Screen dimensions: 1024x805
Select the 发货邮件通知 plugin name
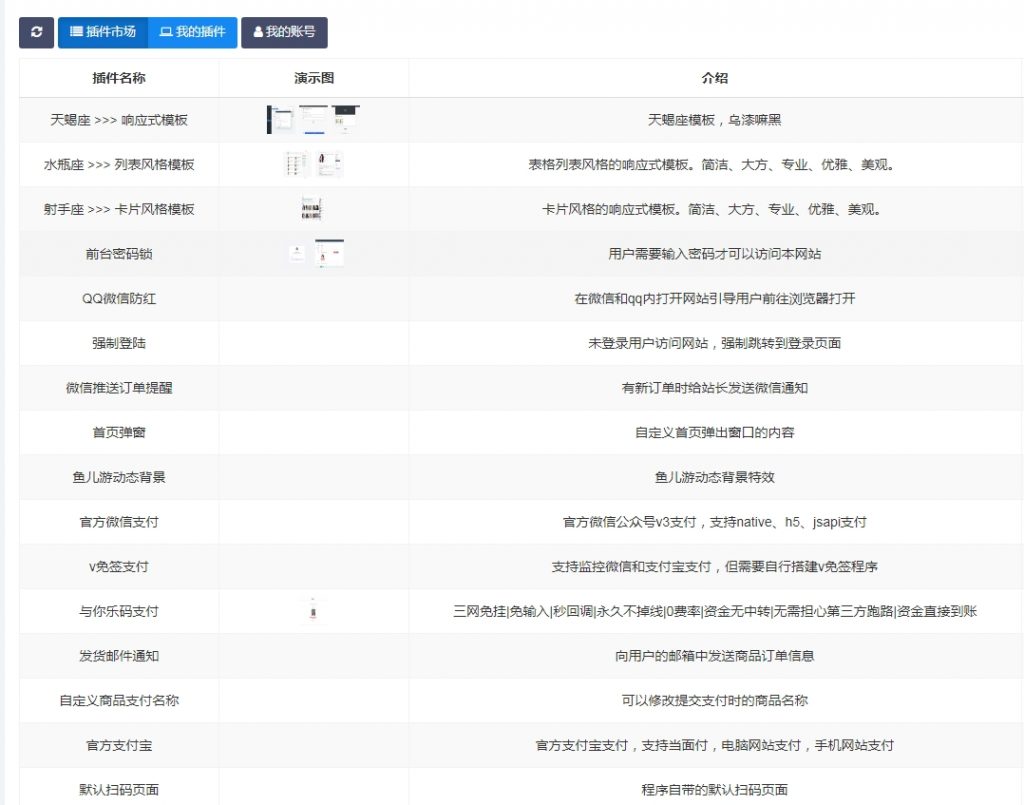(x=119, y=656)
